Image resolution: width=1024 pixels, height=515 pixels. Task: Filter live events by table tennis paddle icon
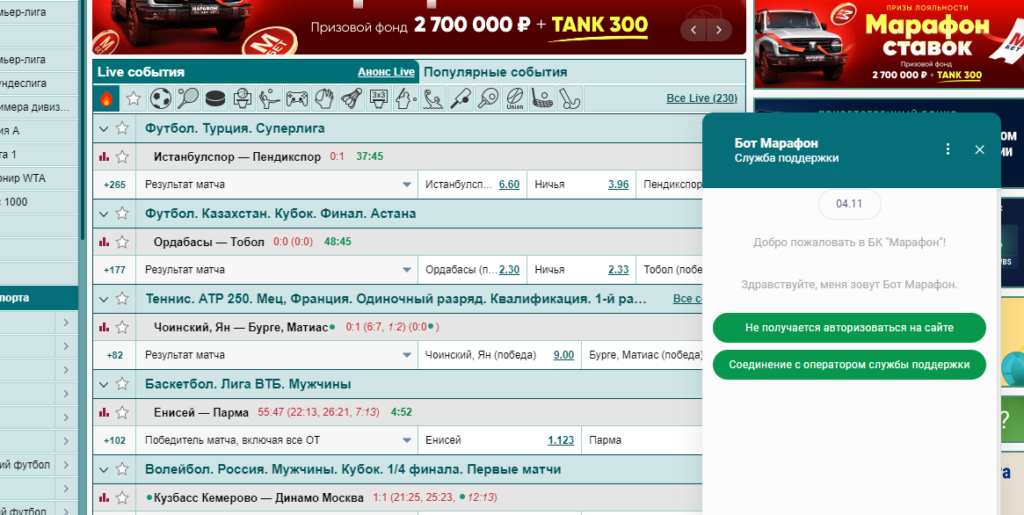pos(487,99)
